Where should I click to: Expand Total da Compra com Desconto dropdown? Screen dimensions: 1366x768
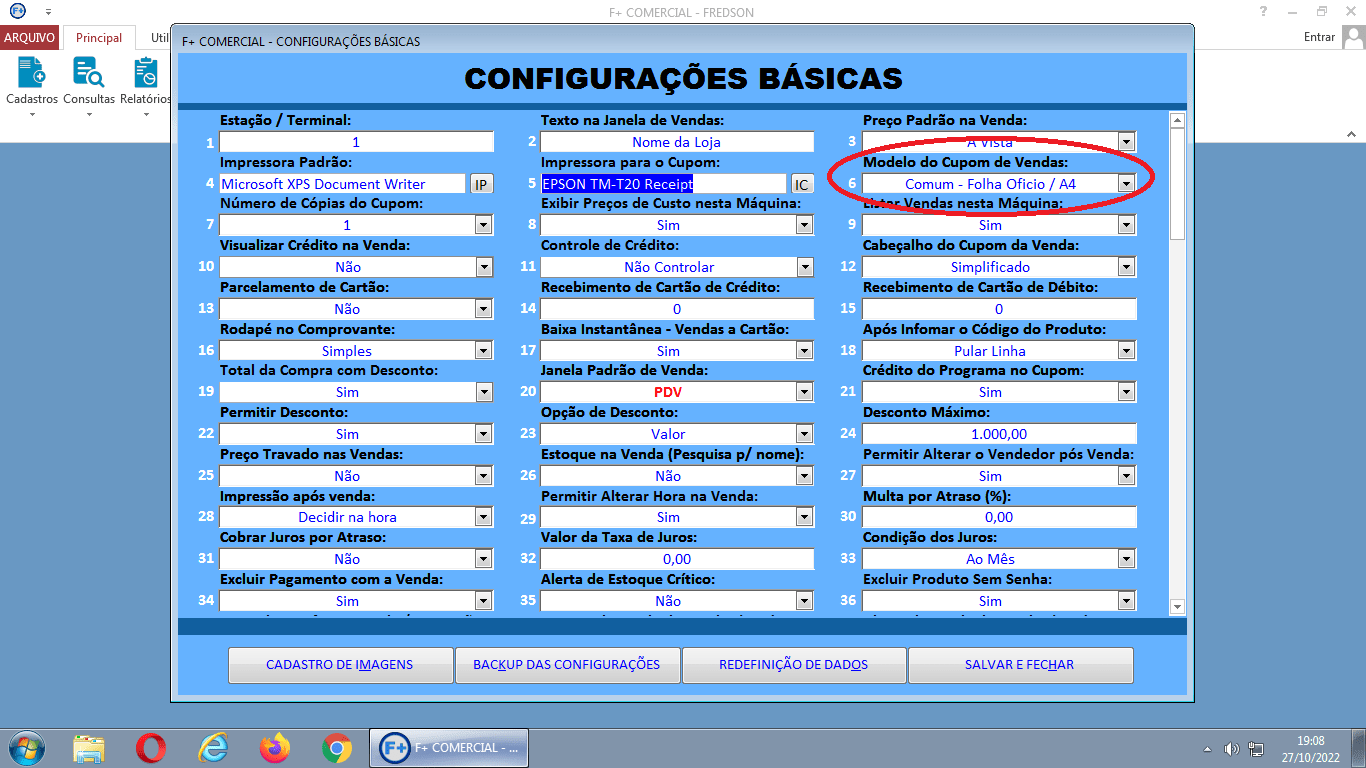click(x=484, y=392)
